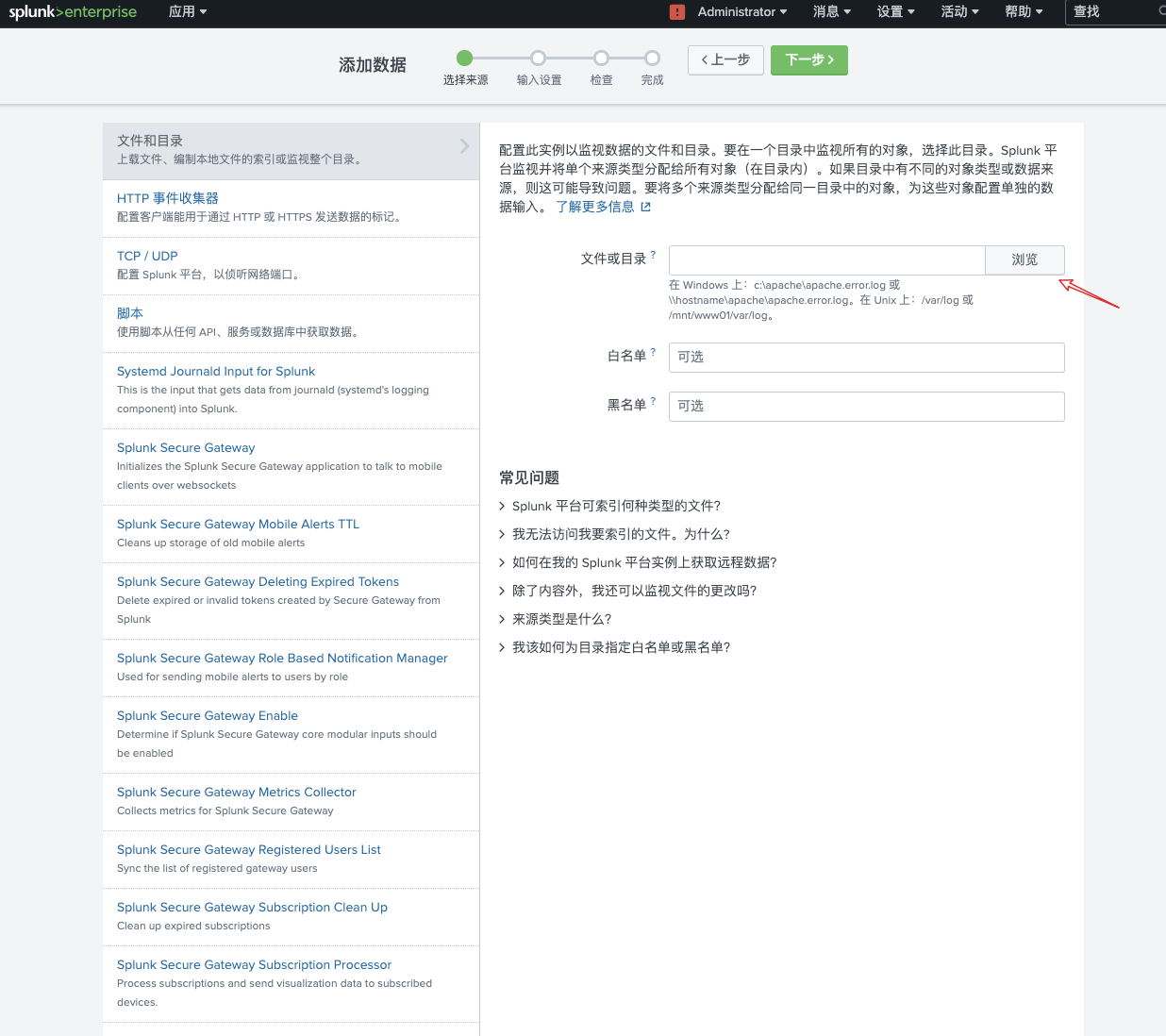Screen dimensions: 1166x1036
Task: Expand FAQ: 我该如何为目录指定白名单或黑名单?
Action: pos(615,647)
